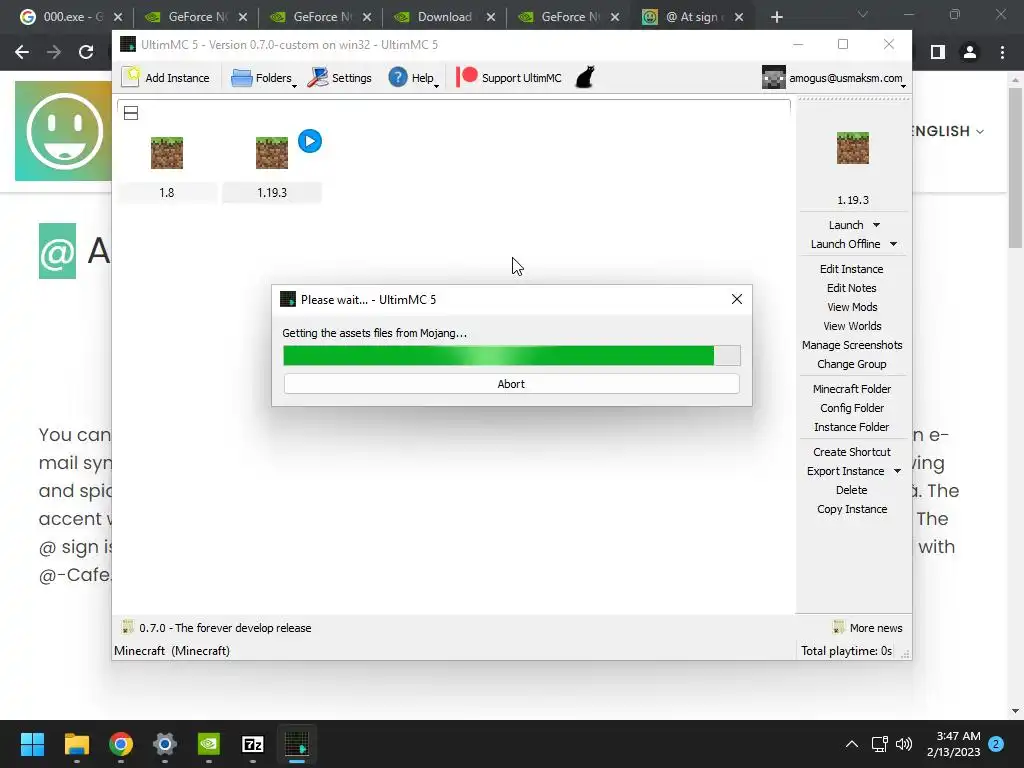The image size is (1024, 768).
Task: Click Edit Notes
Action: click(x=852, y=288)
